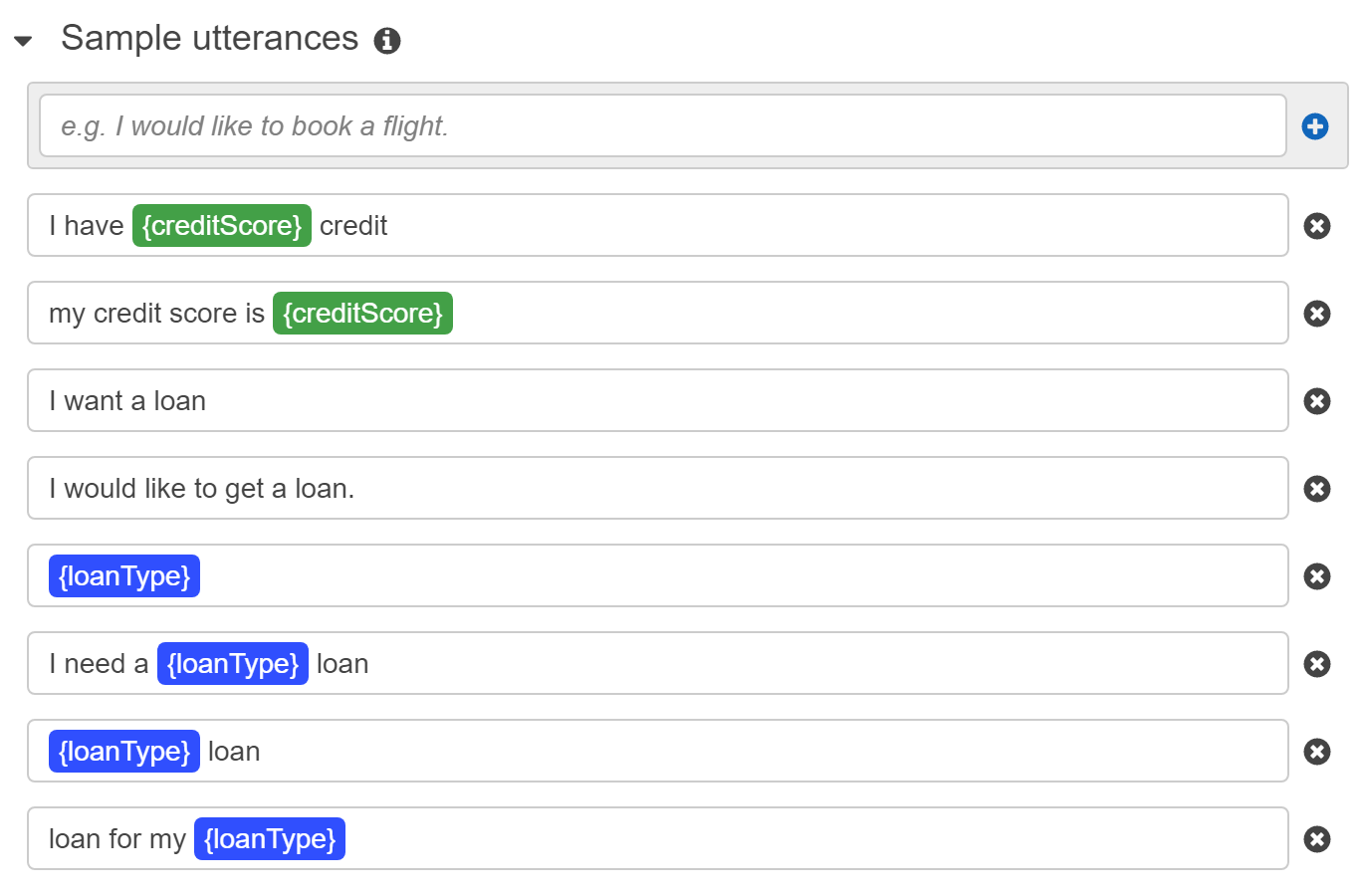
Task: Select {loanType} tag in "I need a" utterance
Action: tap(232, 664)
